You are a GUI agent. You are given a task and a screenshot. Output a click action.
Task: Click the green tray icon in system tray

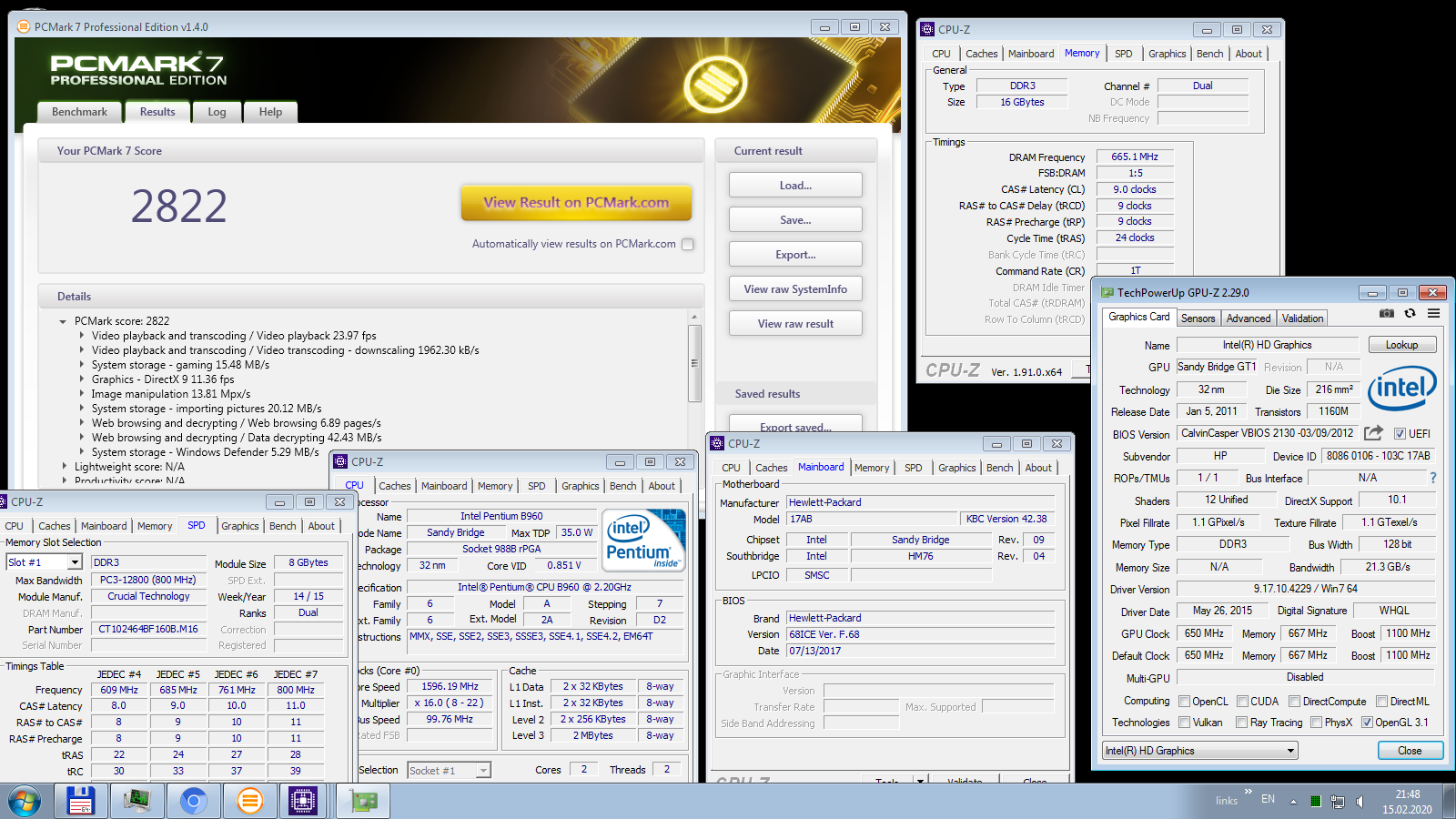click(x=1316, y=802)
